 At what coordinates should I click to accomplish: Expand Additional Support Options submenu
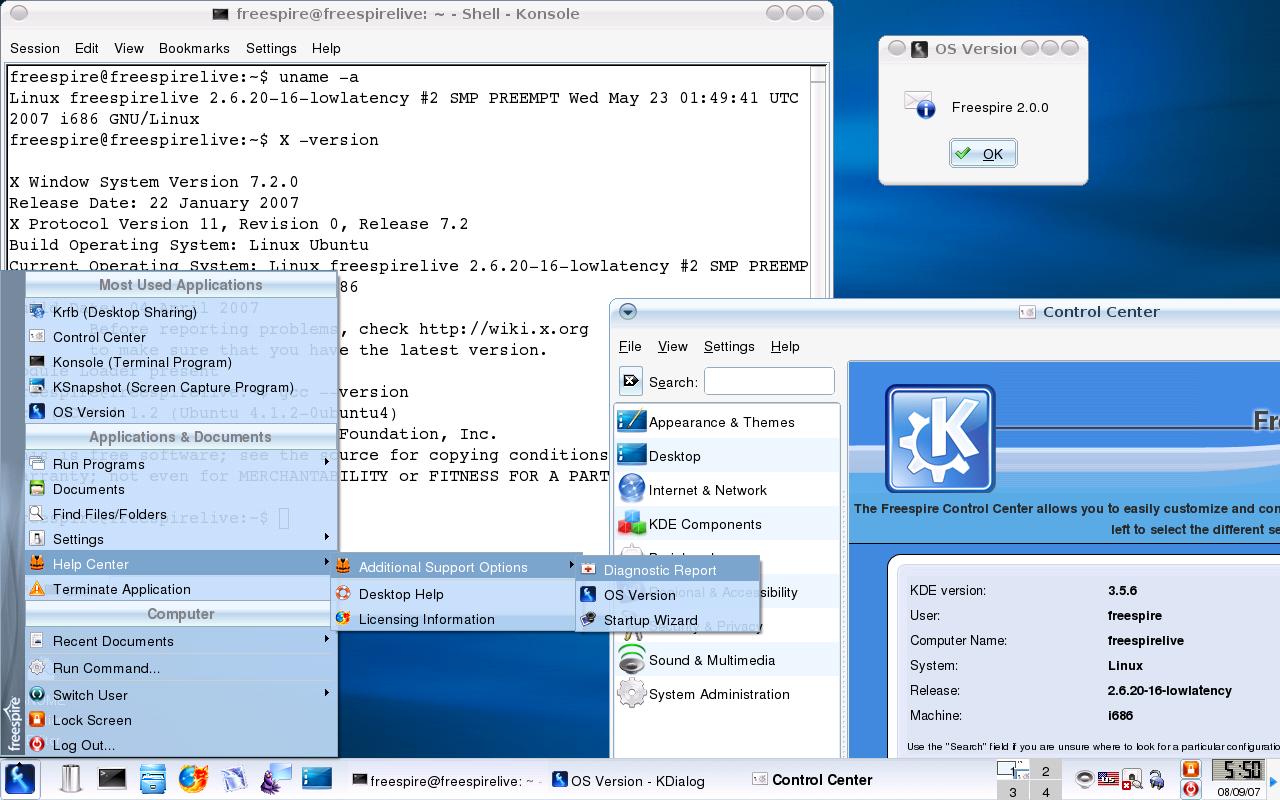pos(454,567)
